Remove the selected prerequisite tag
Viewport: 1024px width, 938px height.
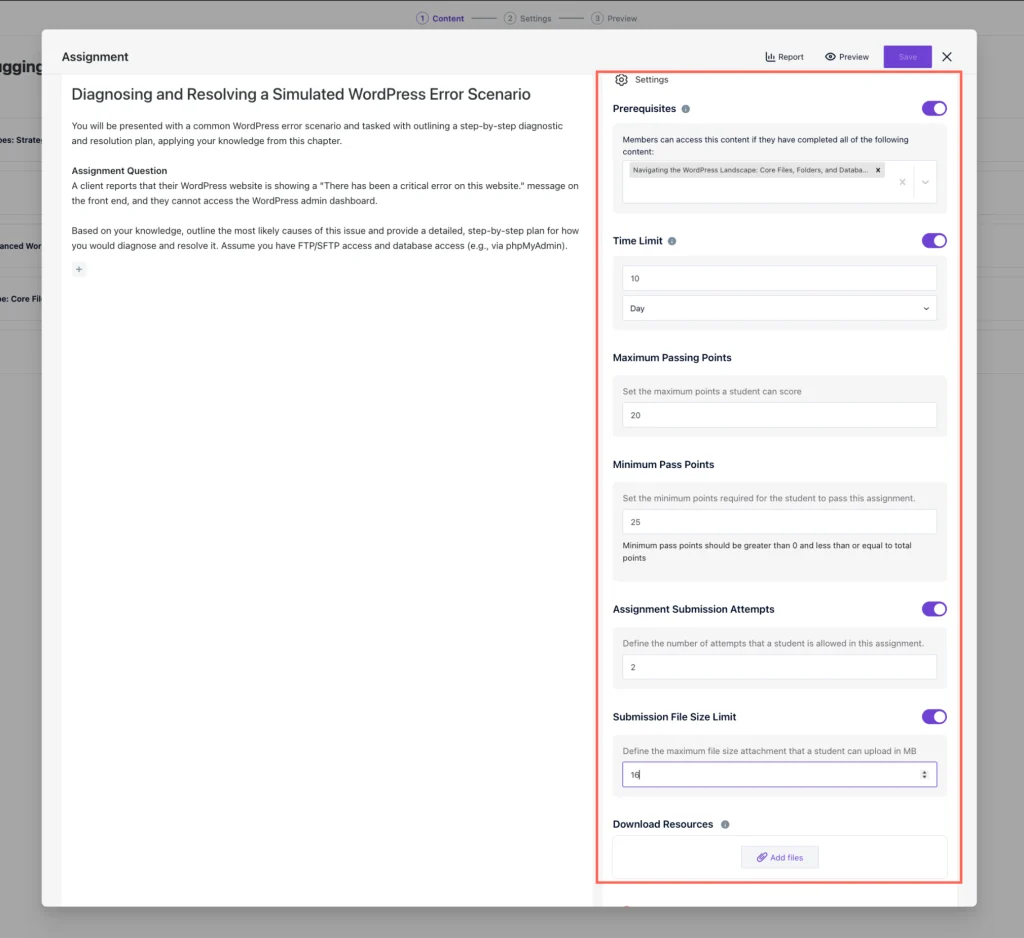(x=878, y=171)
